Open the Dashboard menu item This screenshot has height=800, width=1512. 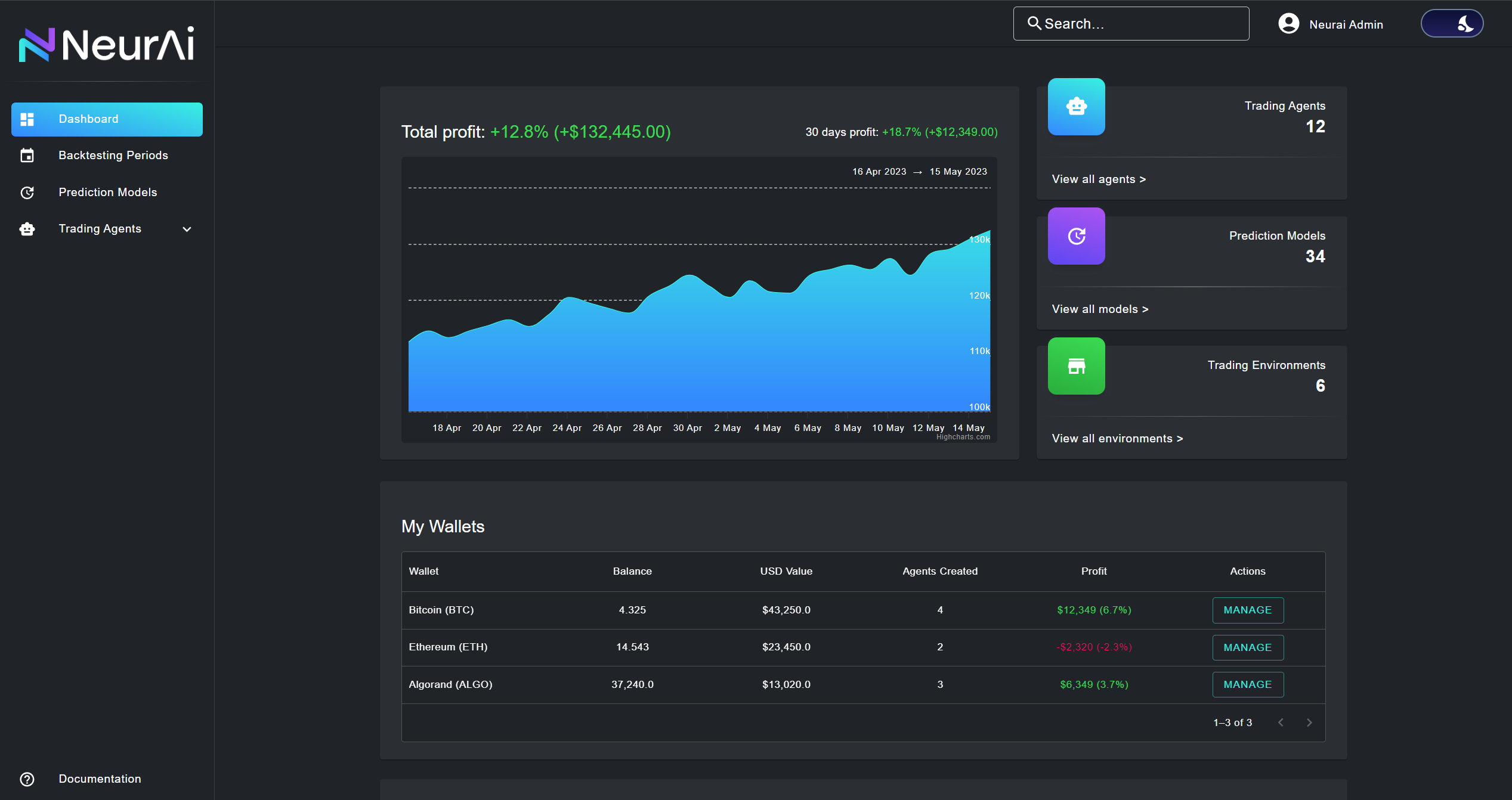[x=107, y=119]
